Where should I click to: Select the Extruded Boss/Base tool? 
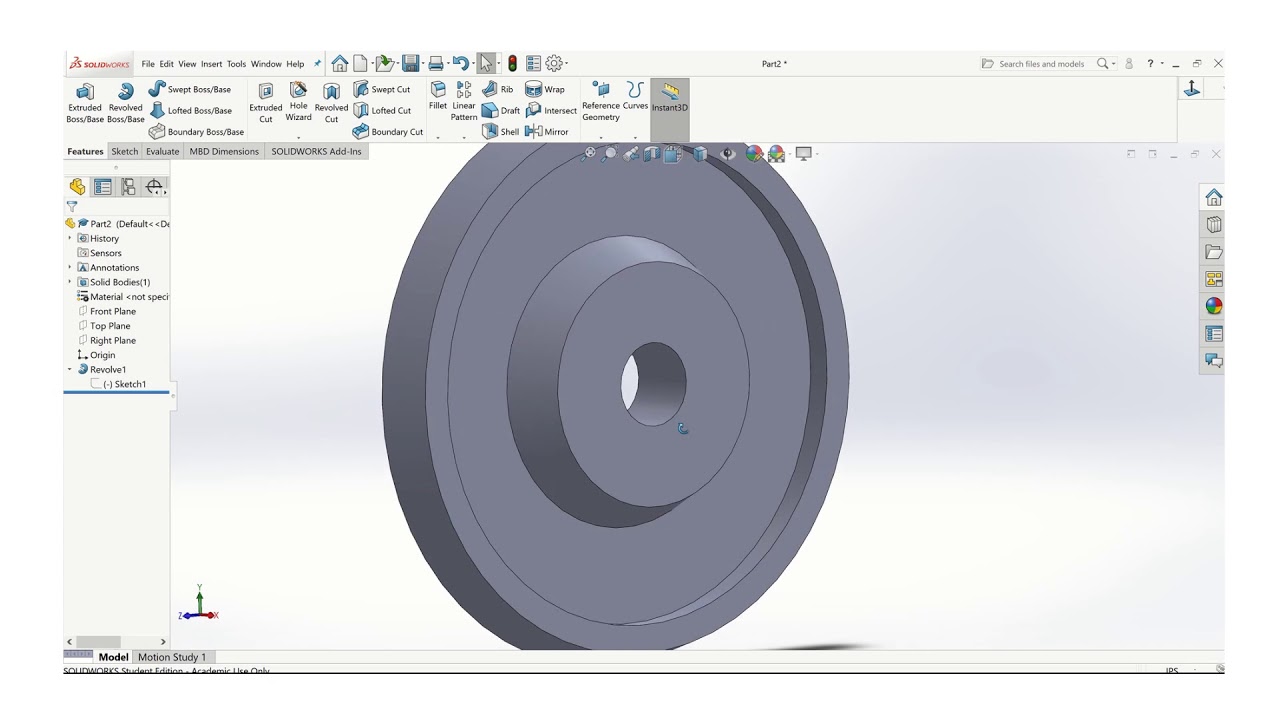85,104
